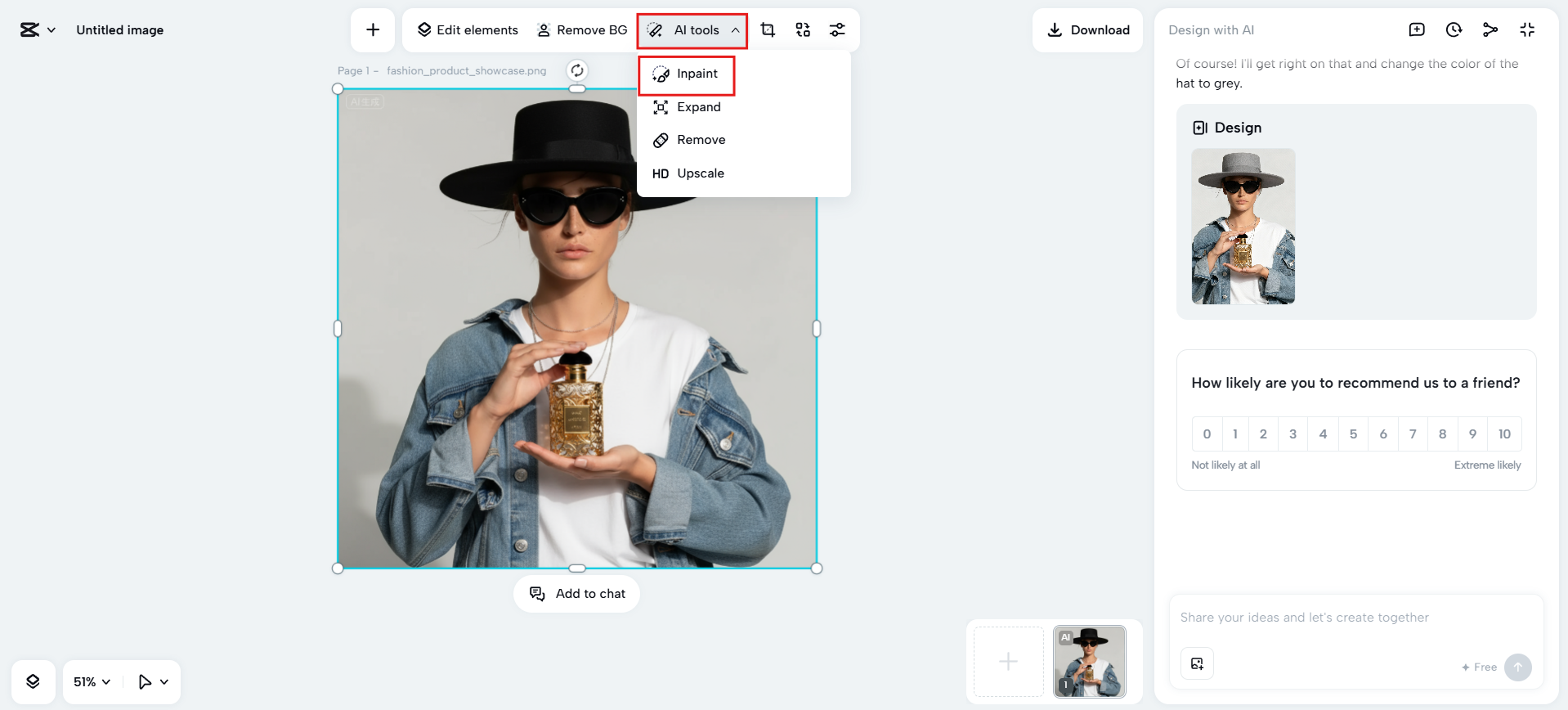Click the Download button

point(1087,30)
